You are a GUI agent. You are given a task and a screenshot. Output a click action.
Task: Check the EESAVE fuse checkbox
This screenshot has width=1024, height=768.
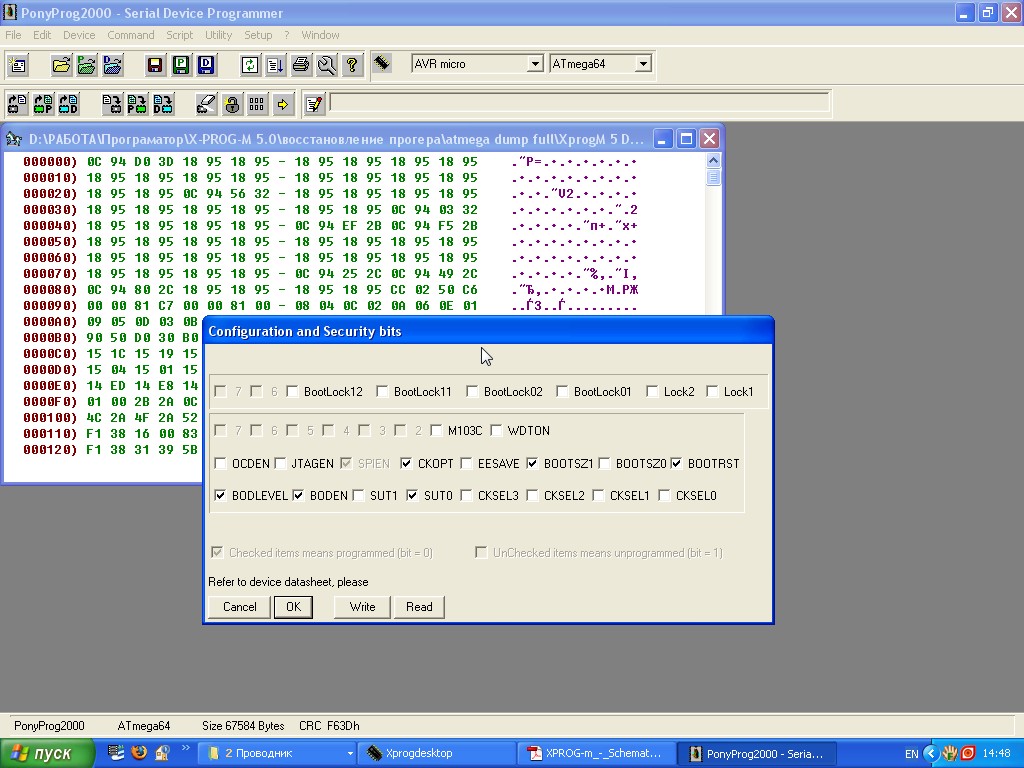[466, 463]
